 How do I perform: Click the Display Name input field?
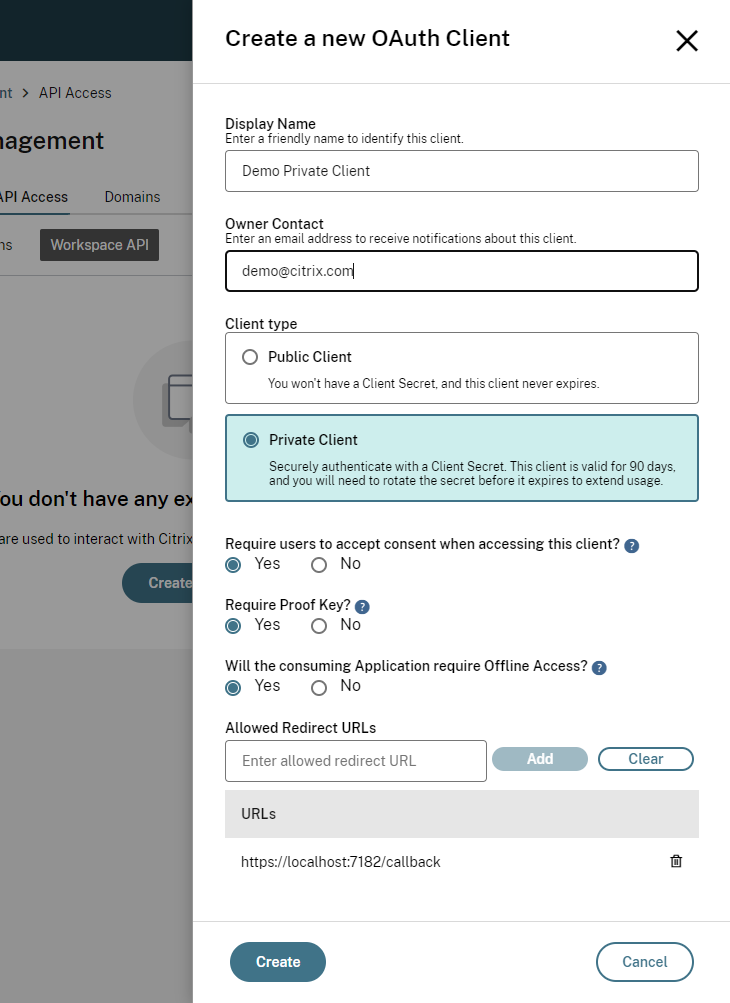461,171
